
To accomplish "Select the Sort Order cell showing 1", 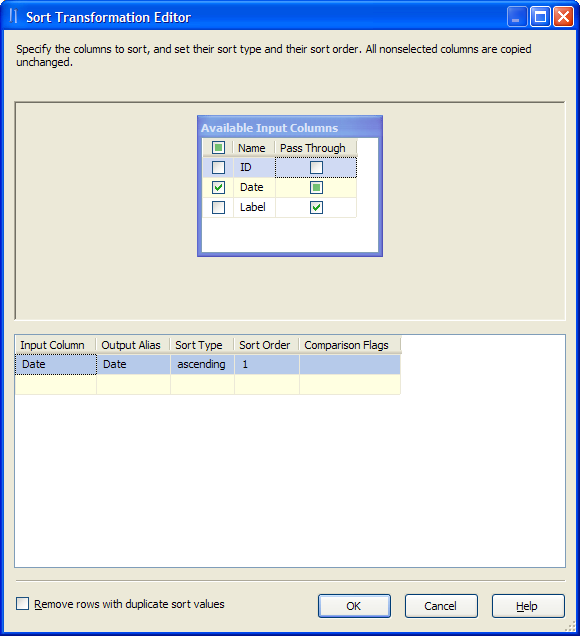I will (x=267, y=364).
